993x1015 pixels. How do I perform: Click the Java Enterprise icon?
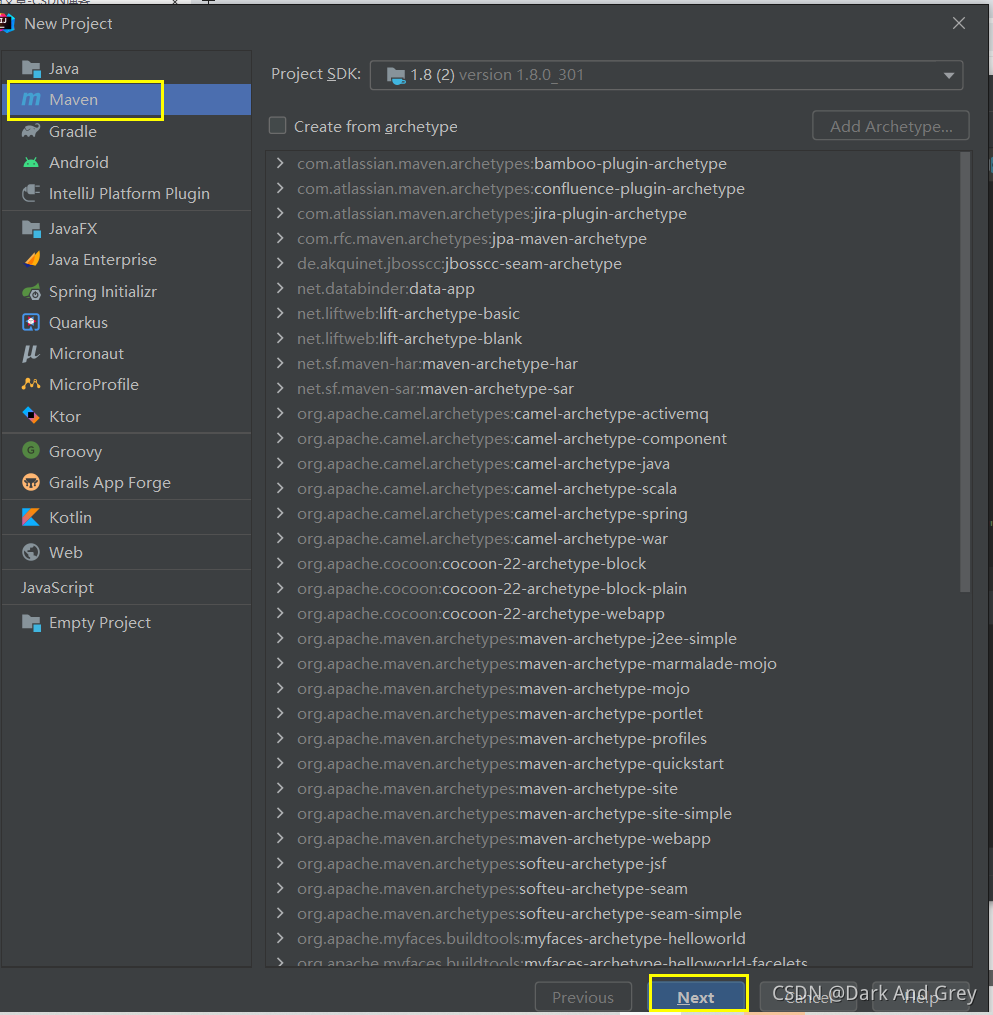31,260
